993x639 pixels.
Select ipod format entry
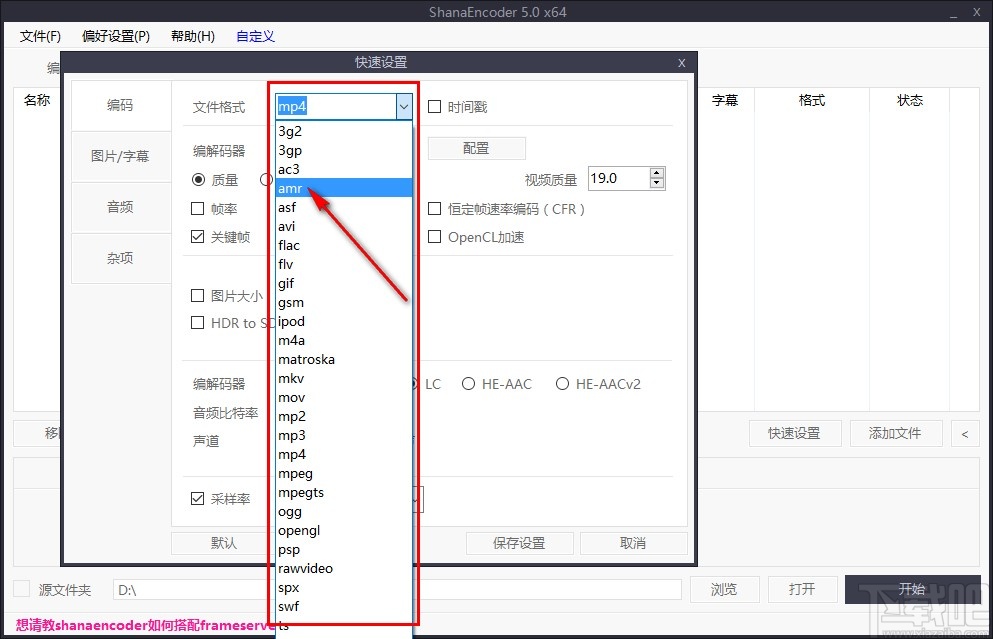tap(344, 321)
